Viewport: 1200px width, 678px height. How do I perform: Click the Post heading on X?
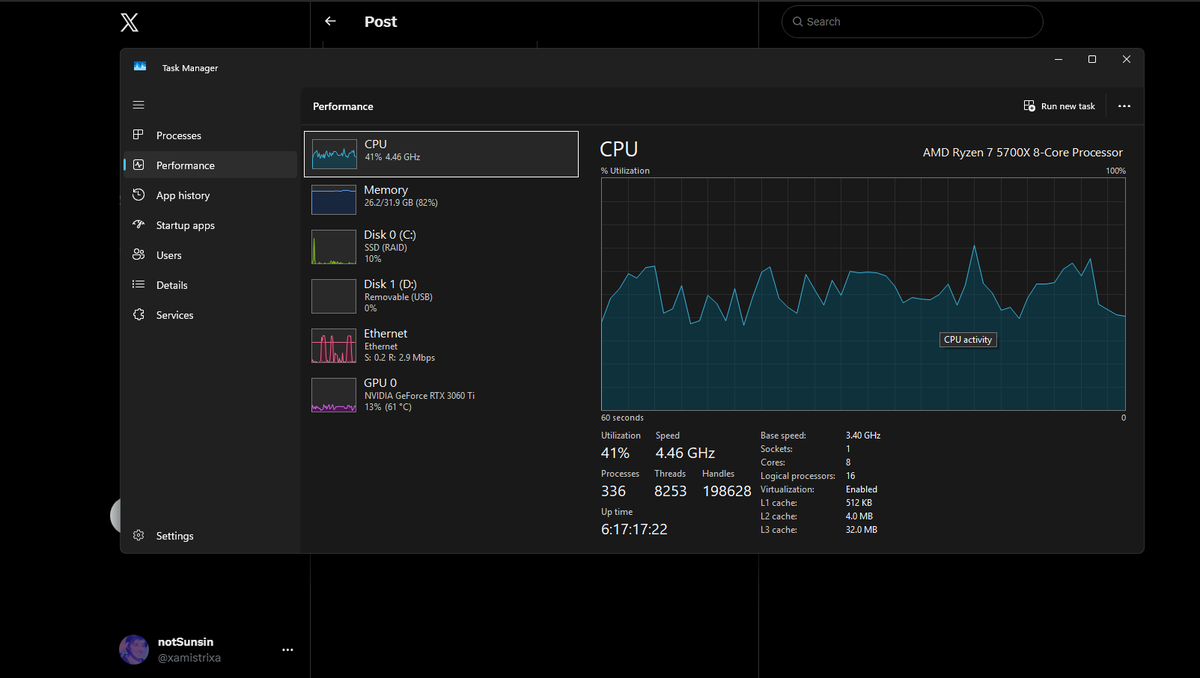click(x=381, y=21)
